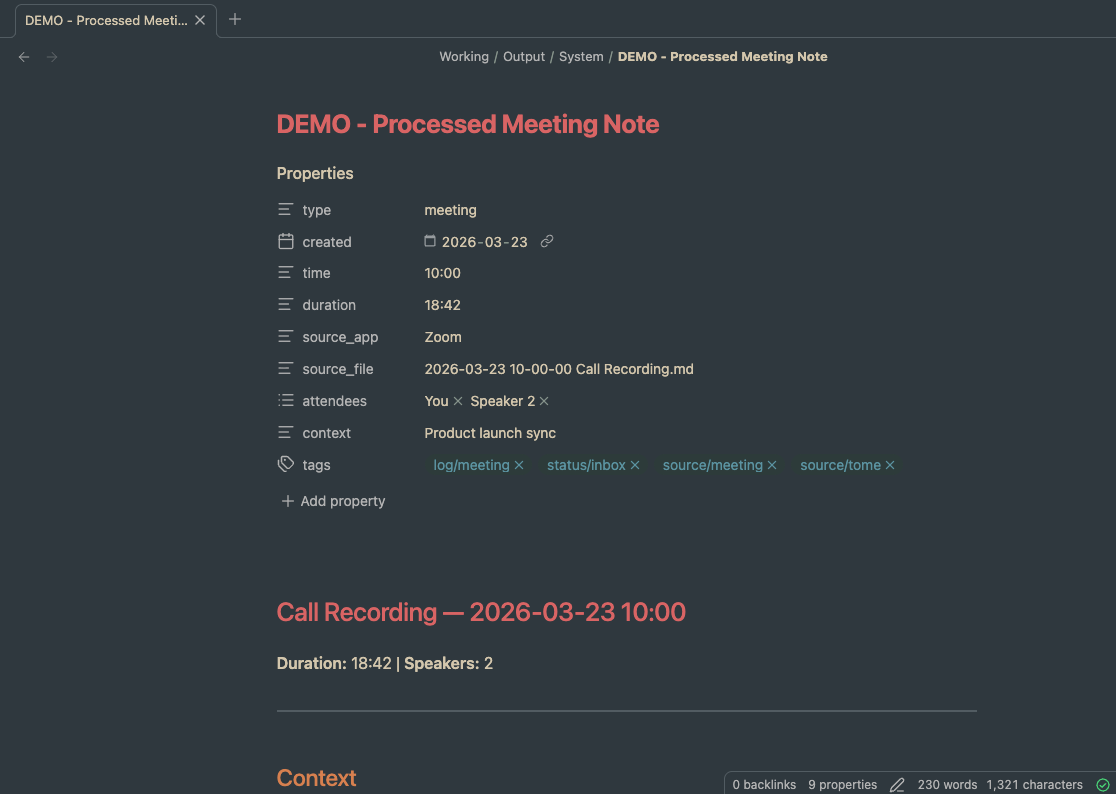
Task: Remove the log/meeting tag with its X
Action: (x=519, y=464)
